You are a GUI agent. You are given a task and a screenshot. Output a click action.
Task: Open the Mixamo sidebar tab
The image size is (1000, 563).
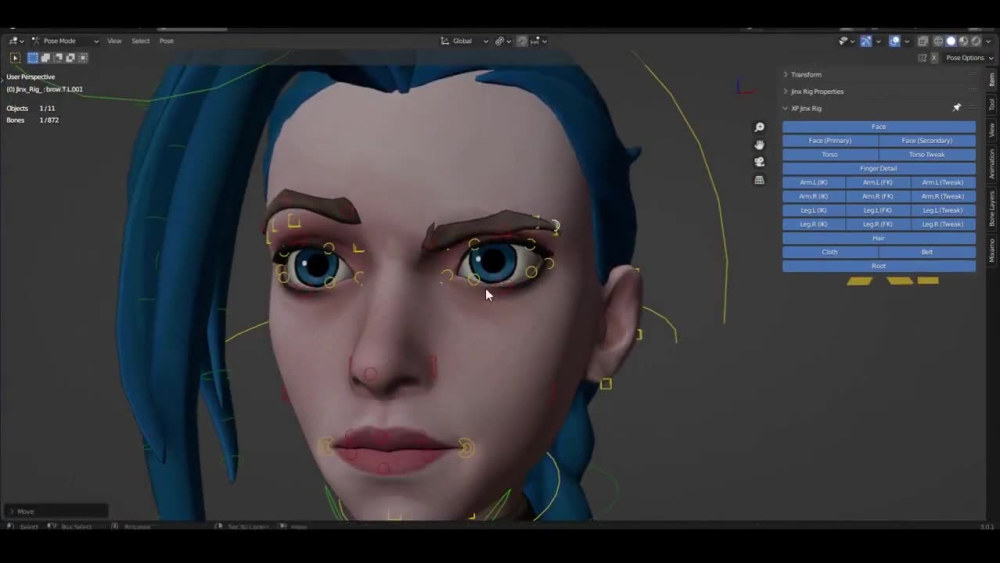pos(992,250)
